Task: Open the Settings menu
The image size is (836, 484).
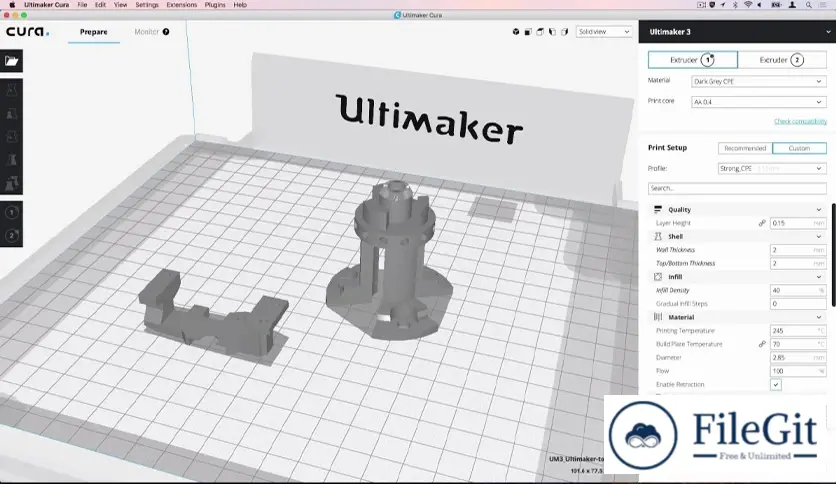Action: [x=147, y=5]
